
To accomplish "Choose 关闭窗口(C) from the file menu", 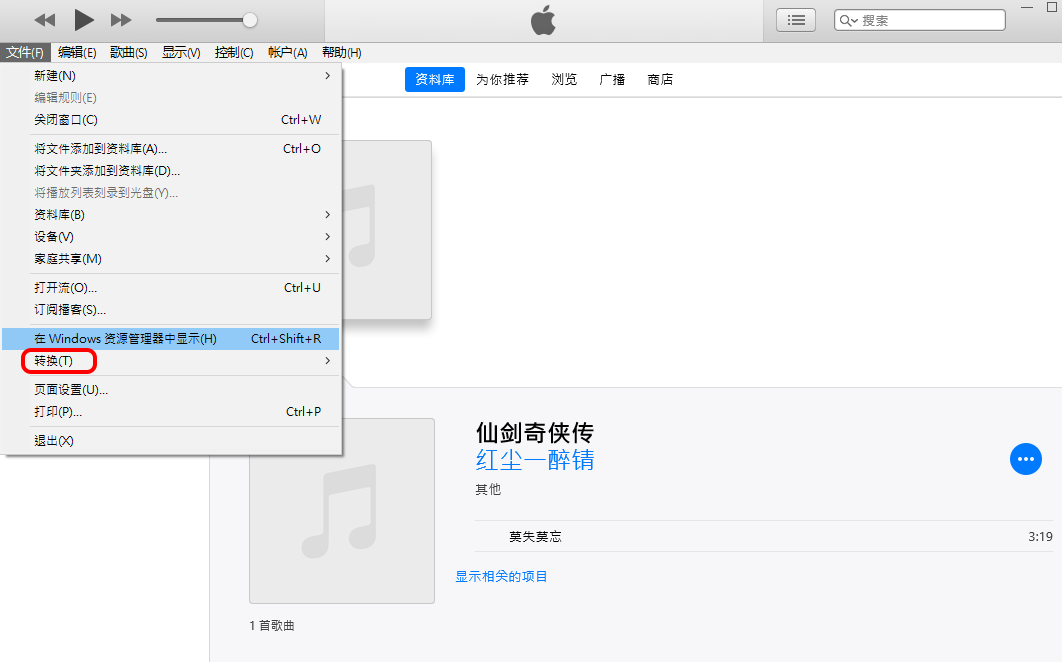I will pos(171,120).
